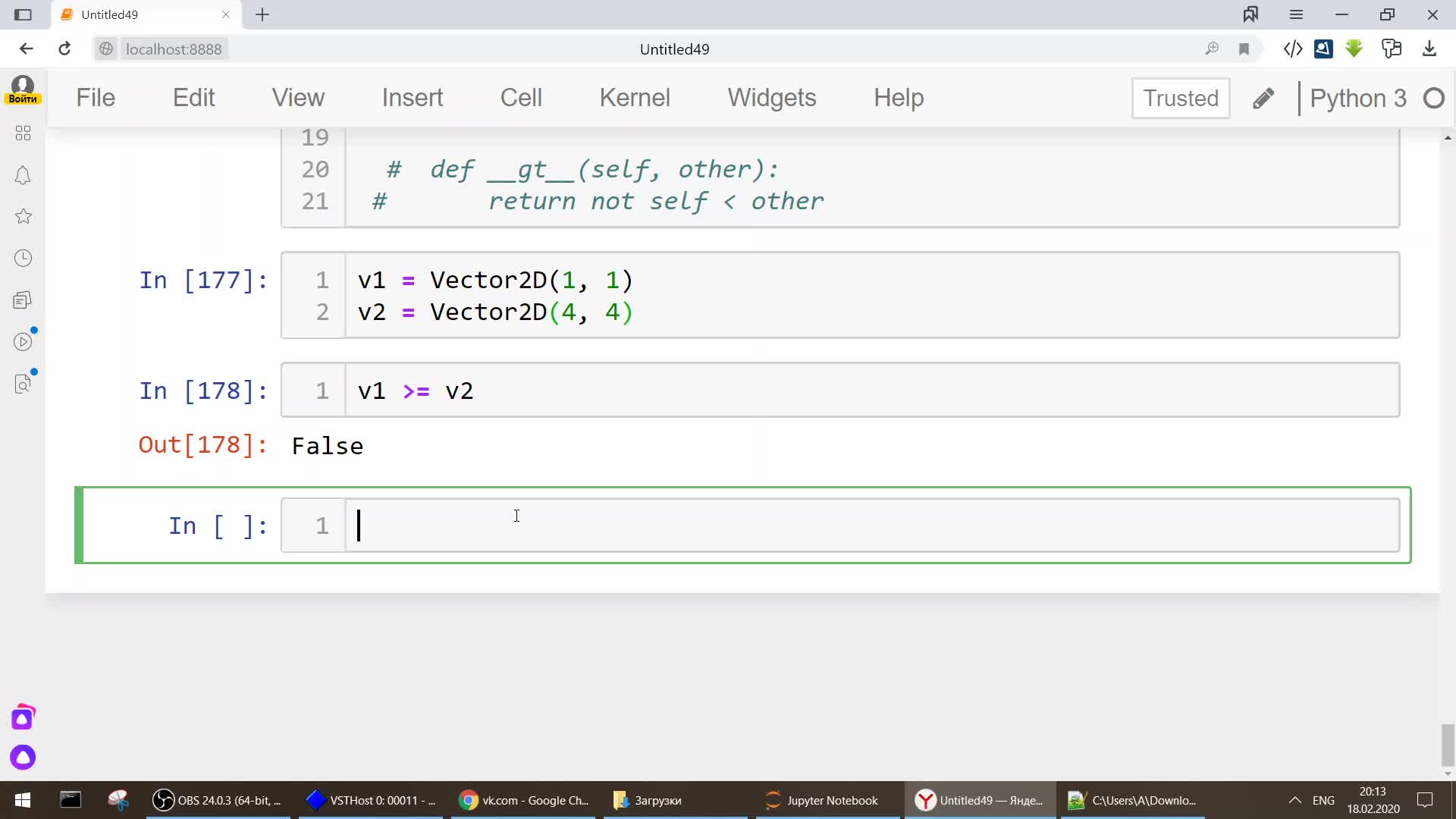Launch the Alice assistant icon
The width and height of the screenshot is (1456, 819).
click(x=23, y=757)
